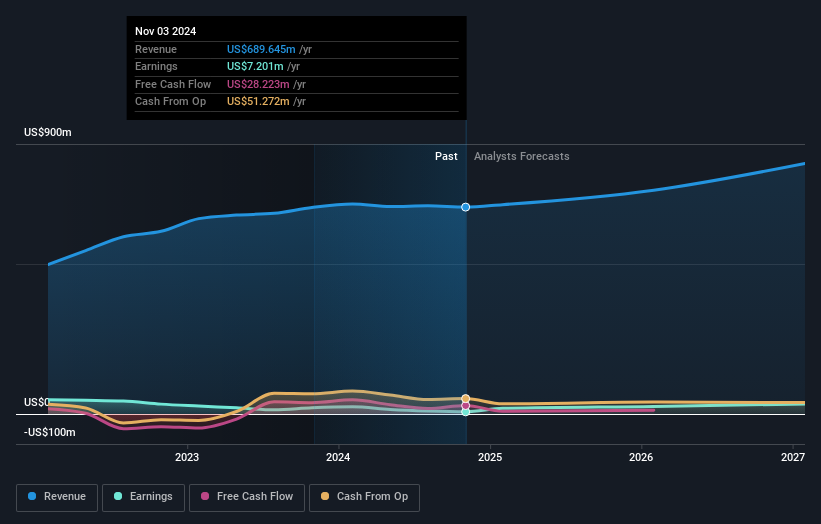Viewport: 821px width, 524px height.
Task: Click the US$28.223m free cash flow value
Action: [258, 84]
